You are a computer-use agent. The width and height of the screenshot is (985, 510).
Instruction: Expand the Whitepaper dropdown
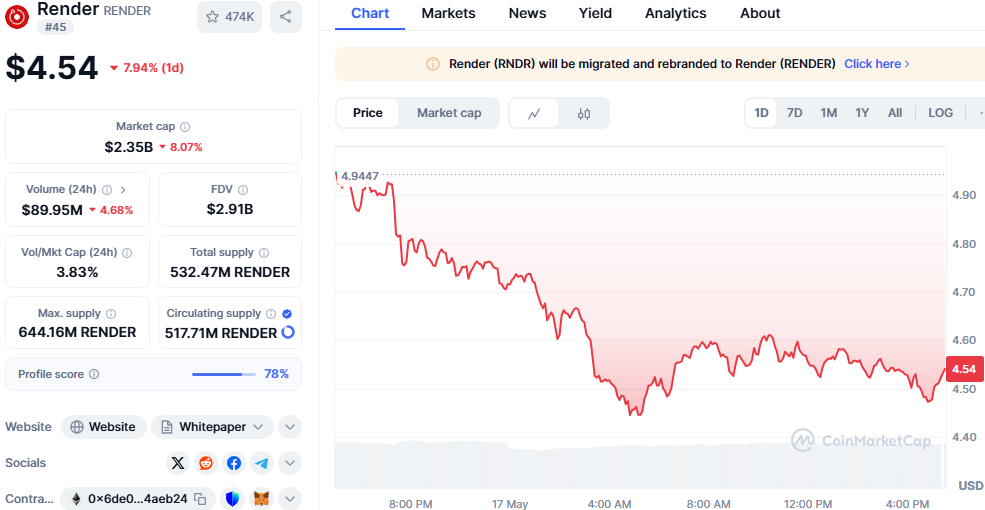212,427
